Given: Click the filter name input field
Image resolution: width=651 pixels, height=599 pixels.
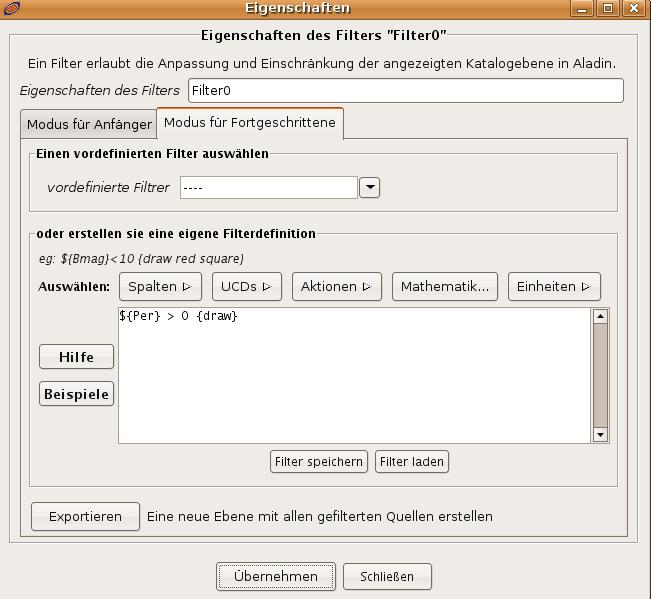Looking at the screenshot, I should tap(405, 90).
